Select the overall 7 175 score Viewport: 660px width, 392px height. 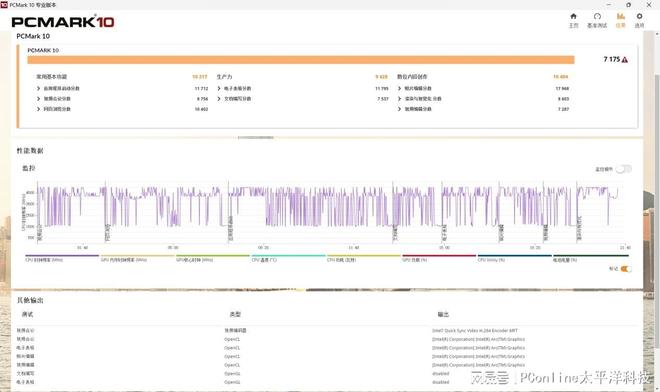612,59
